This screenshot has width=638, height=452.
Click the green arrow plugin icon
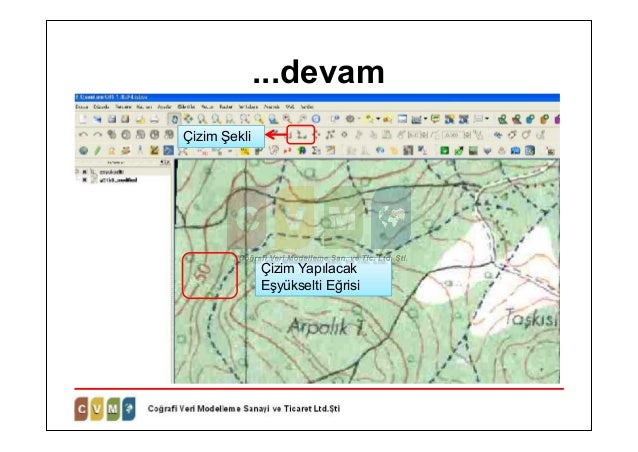point(459,151)
